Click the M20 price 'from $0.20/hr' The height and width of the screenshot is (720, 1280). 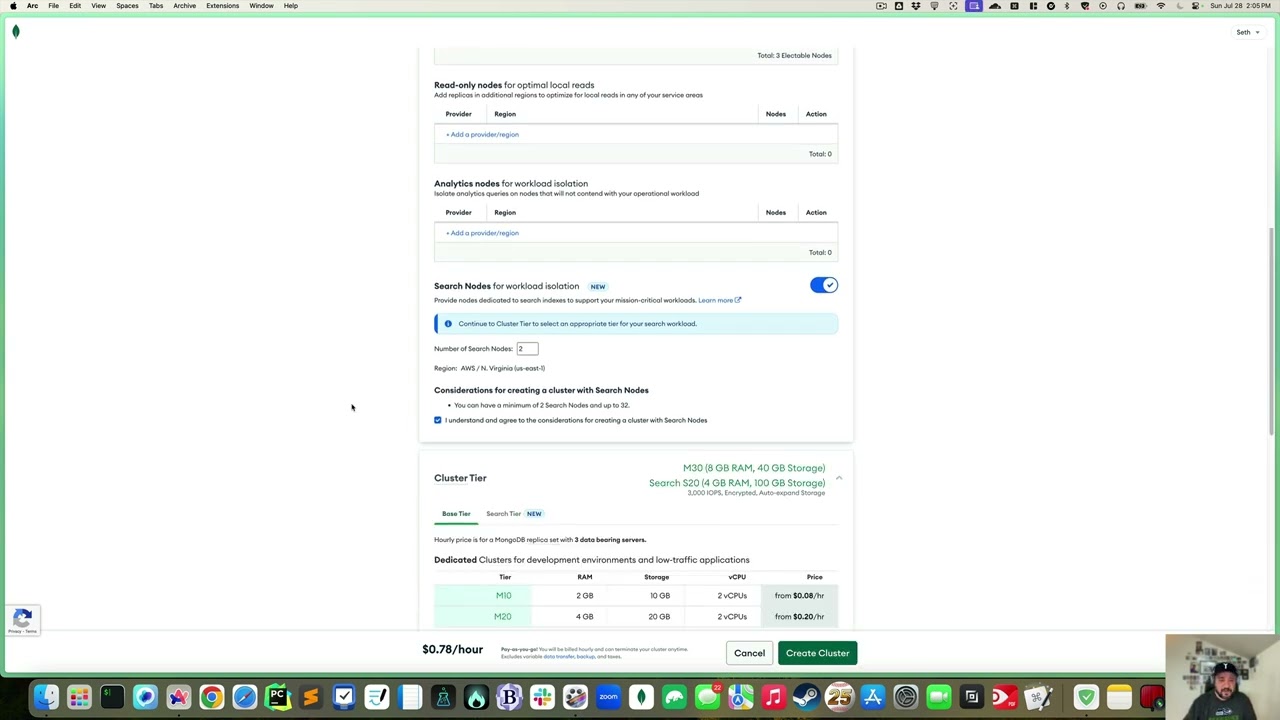click(799, 617)
